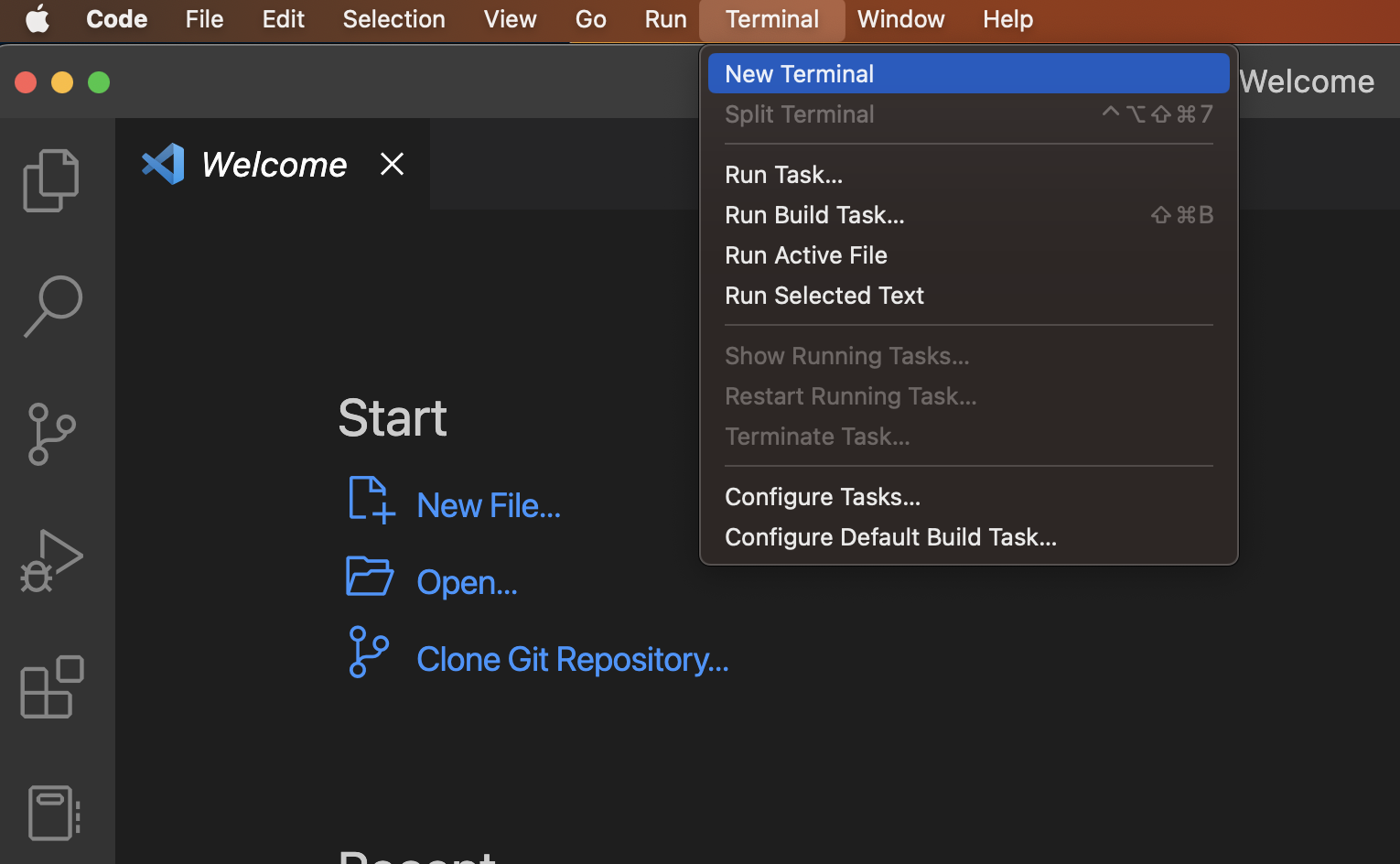Click the Apple menu icon
This screenshot has height=864, width=1400.
pos(38,18)
